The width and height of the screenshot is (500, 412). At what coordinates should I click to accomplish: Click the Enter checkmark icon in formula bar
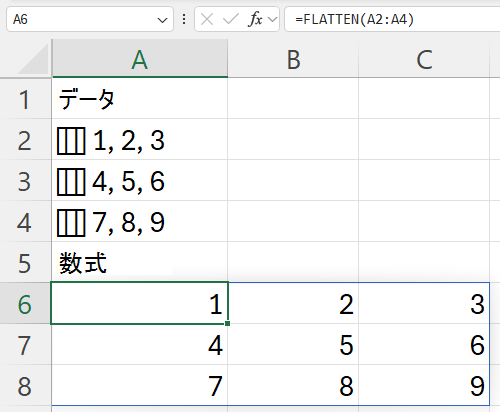pyautogui.click(x=231, y=19)
